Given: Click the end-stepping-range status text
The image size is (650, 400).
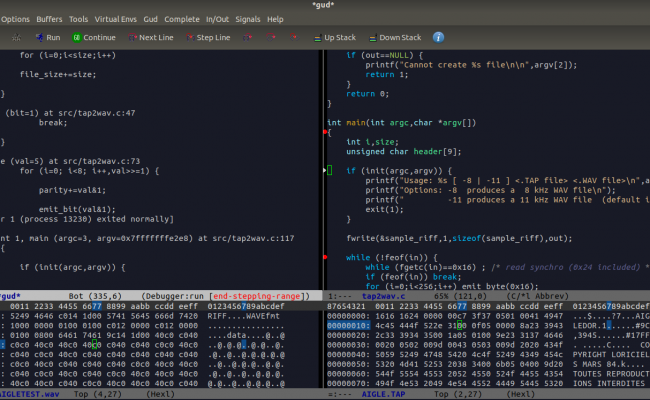Looking at the screenshot, I should 256,296.
